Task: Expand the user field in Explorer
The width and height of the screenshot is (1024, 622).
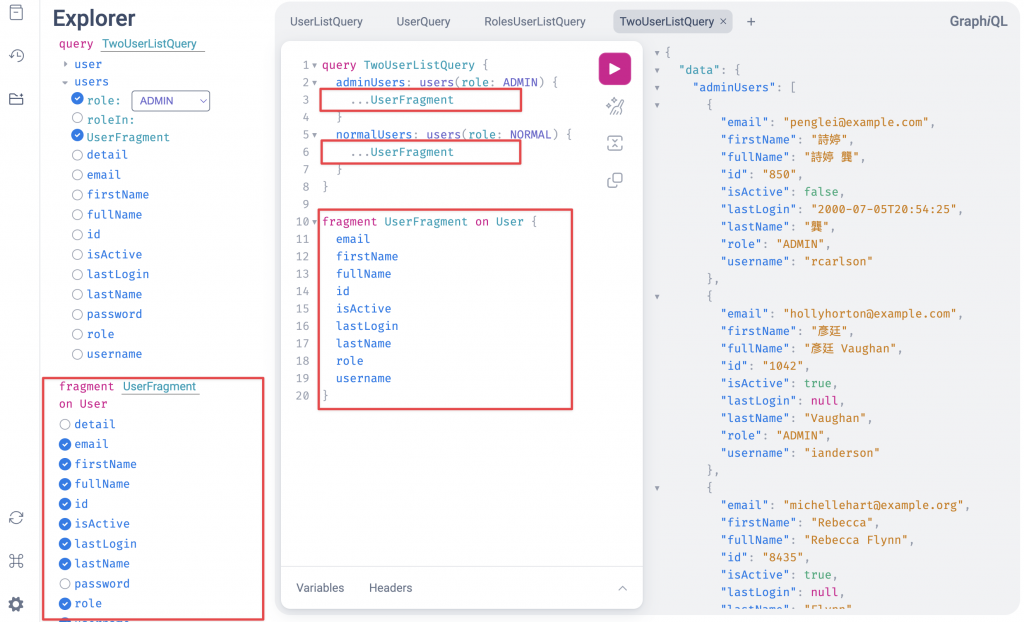Action: (65, 64)
